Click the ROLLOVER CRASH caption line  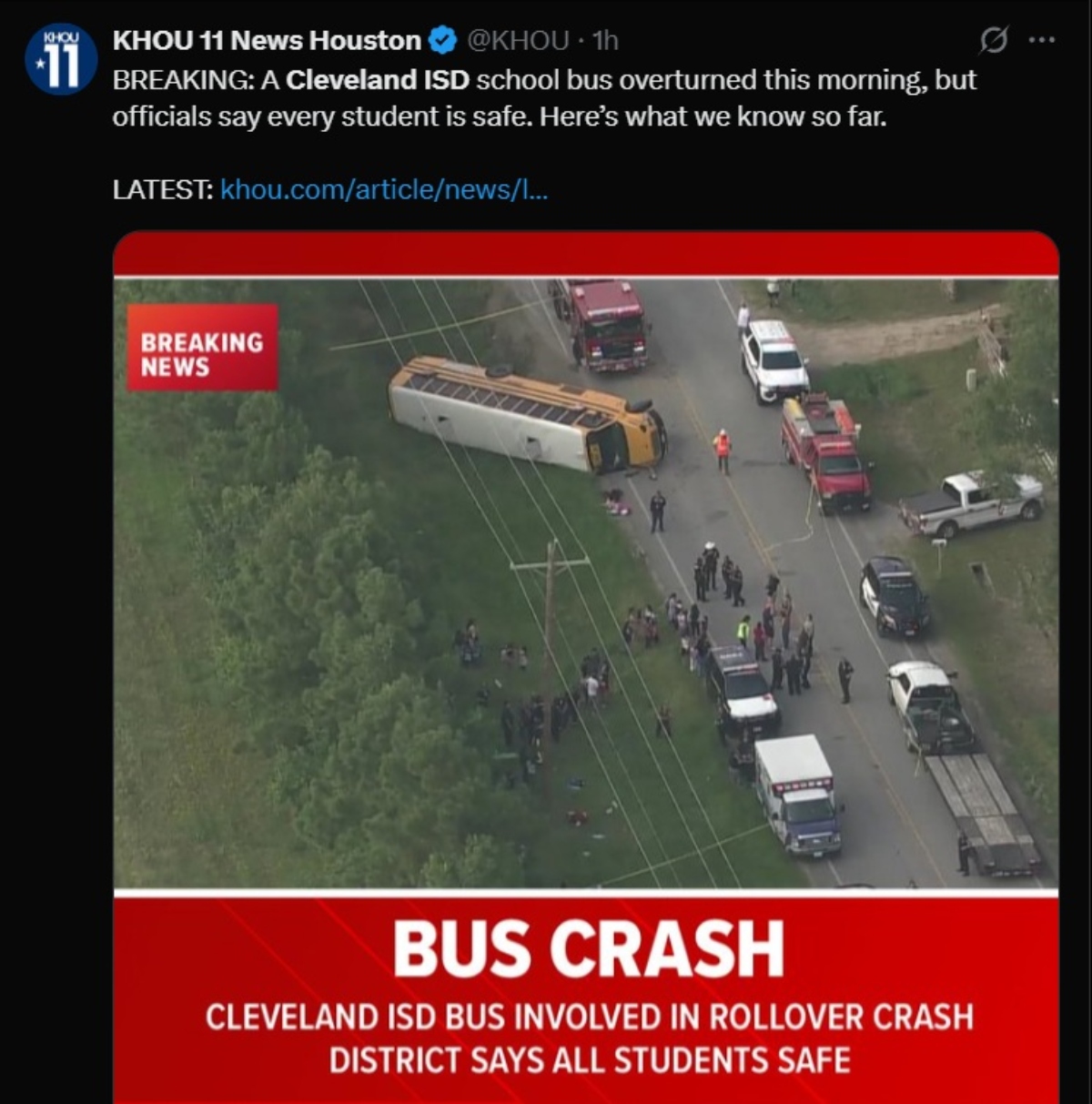[589, 1017]
